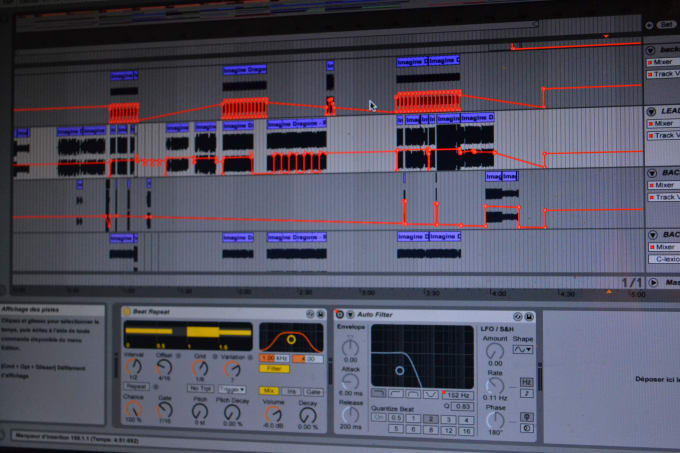680x453 pixels.
Task: Click the 3:00 mark on the time ruler
Action: (x=367, y=293)
